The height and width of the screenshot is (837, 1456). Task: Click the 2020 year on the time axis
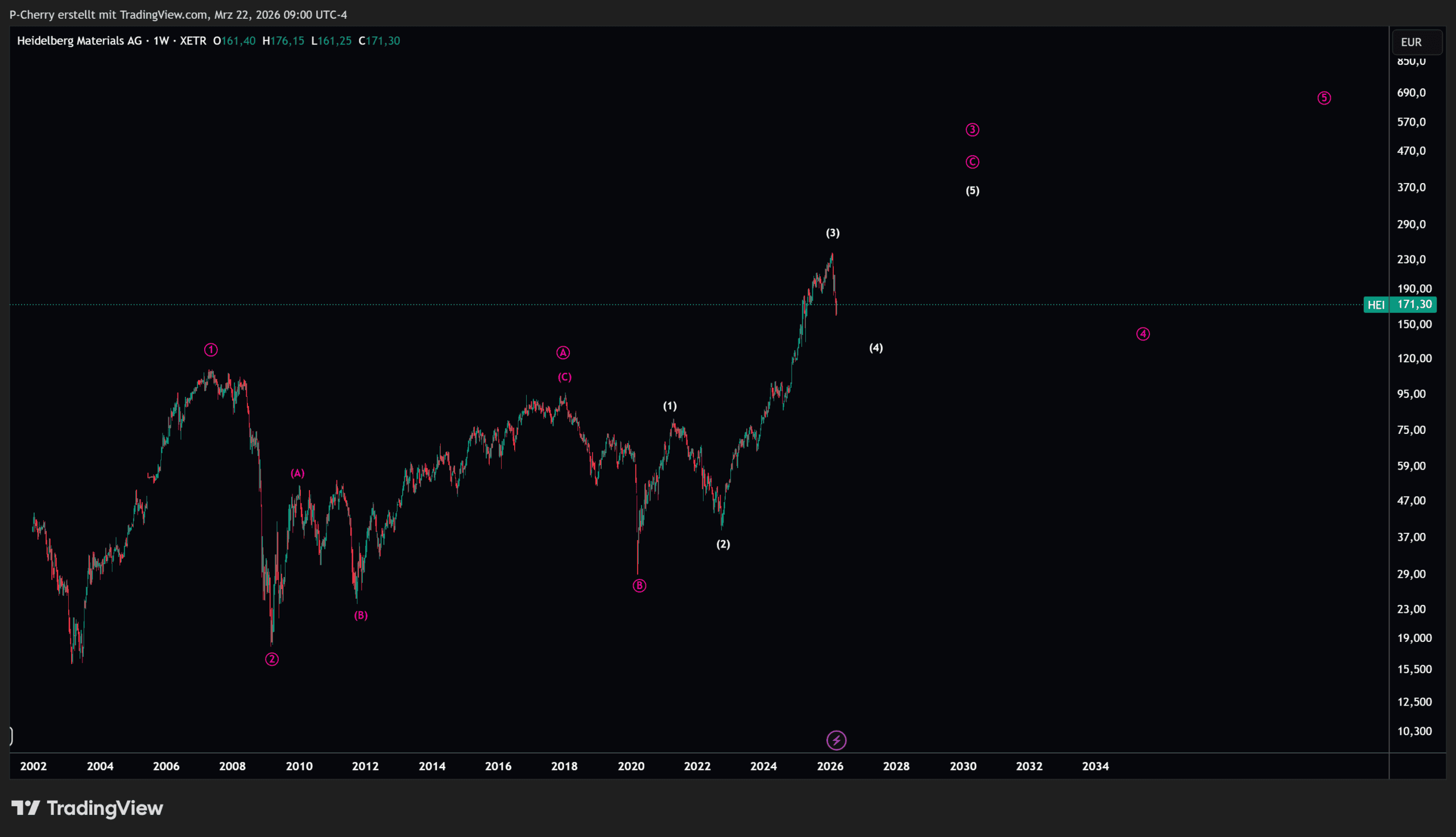pos(631,766)
